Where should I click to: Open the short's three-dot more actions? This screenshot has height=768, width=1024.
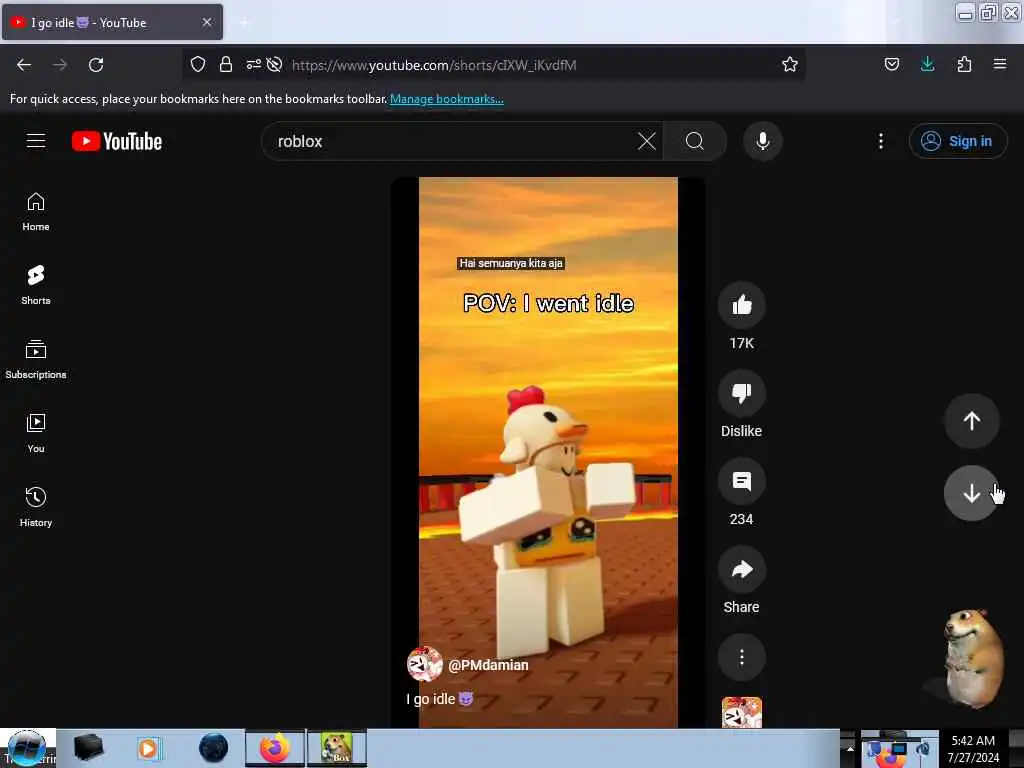(741, 657)
